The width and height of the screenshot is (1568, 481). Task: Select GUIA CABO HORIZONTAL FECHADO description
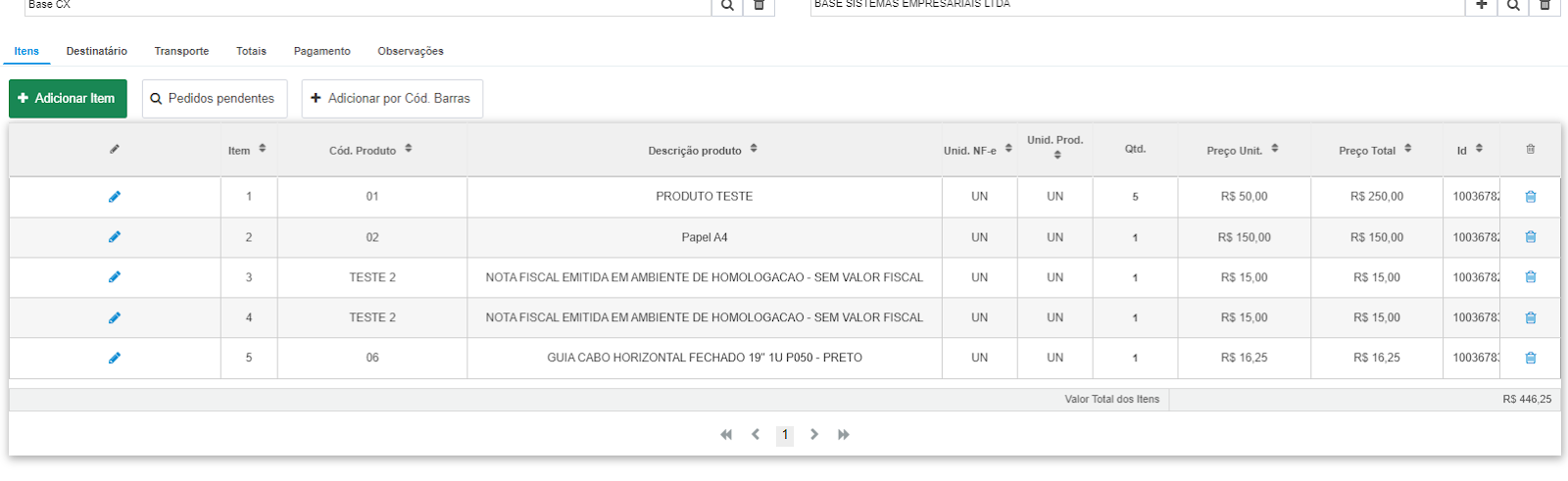click(x=705, y=358)
